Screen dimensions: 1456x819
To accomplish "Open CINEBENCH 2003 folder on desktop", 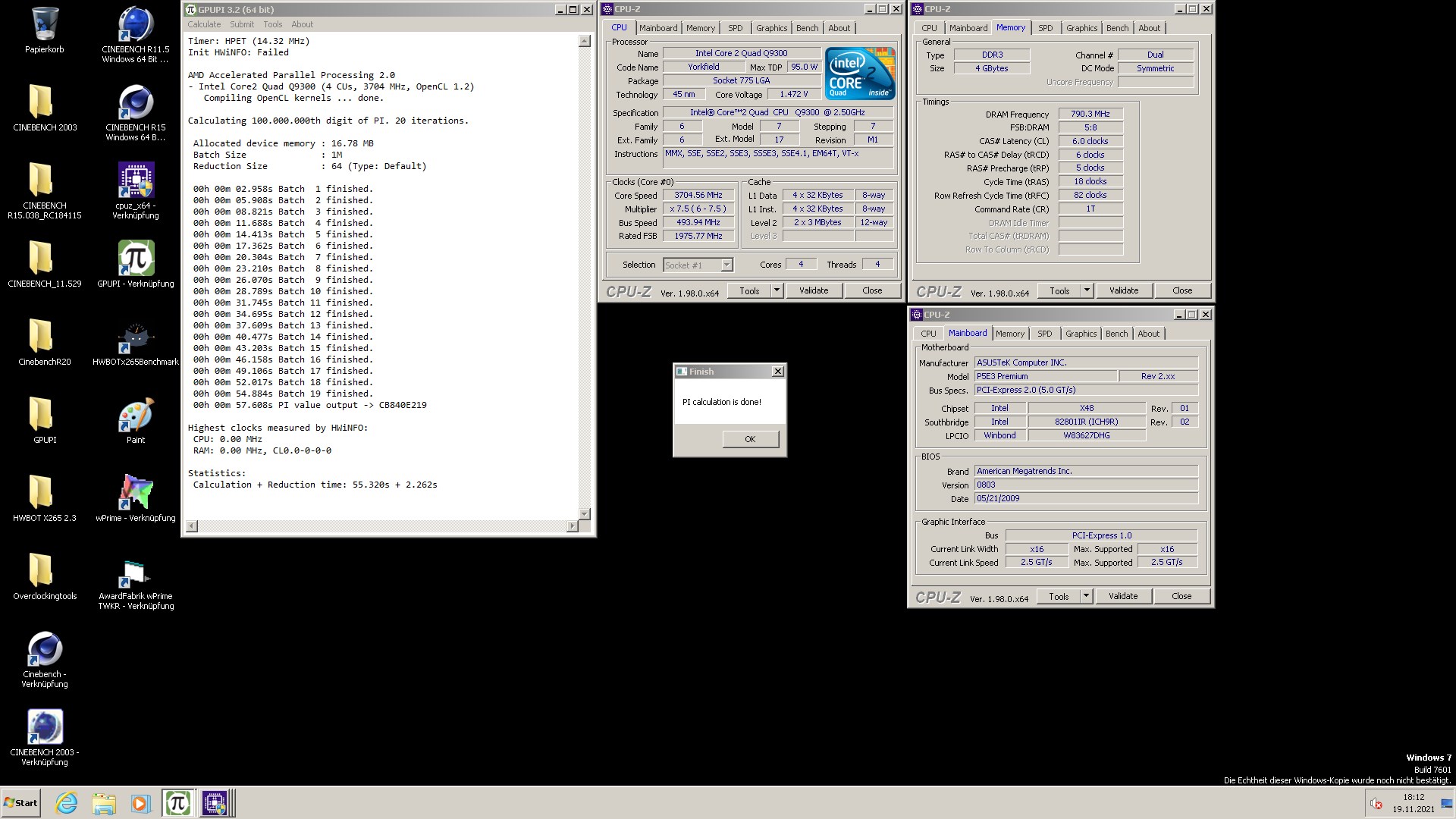I will (x=45, y=108).
